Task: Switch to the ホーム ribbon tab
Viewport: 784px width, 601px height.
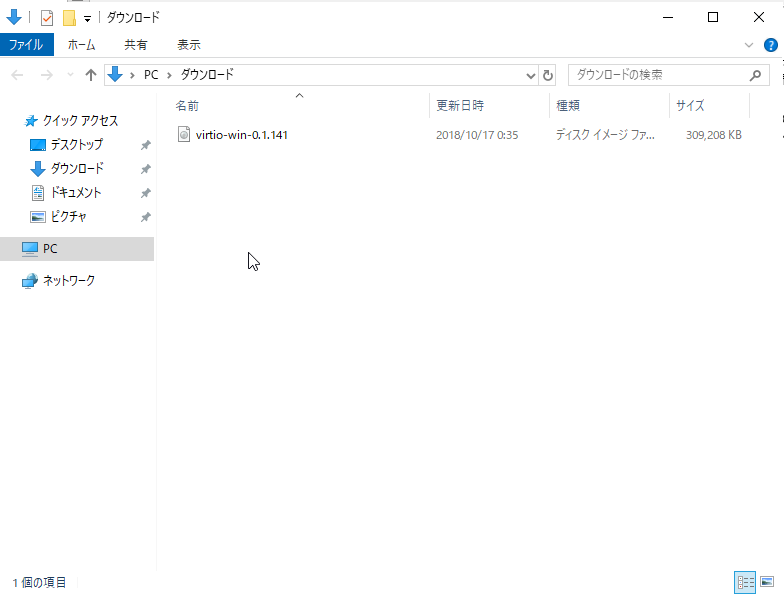Action: pyautogui.click(x=82, y=45)
